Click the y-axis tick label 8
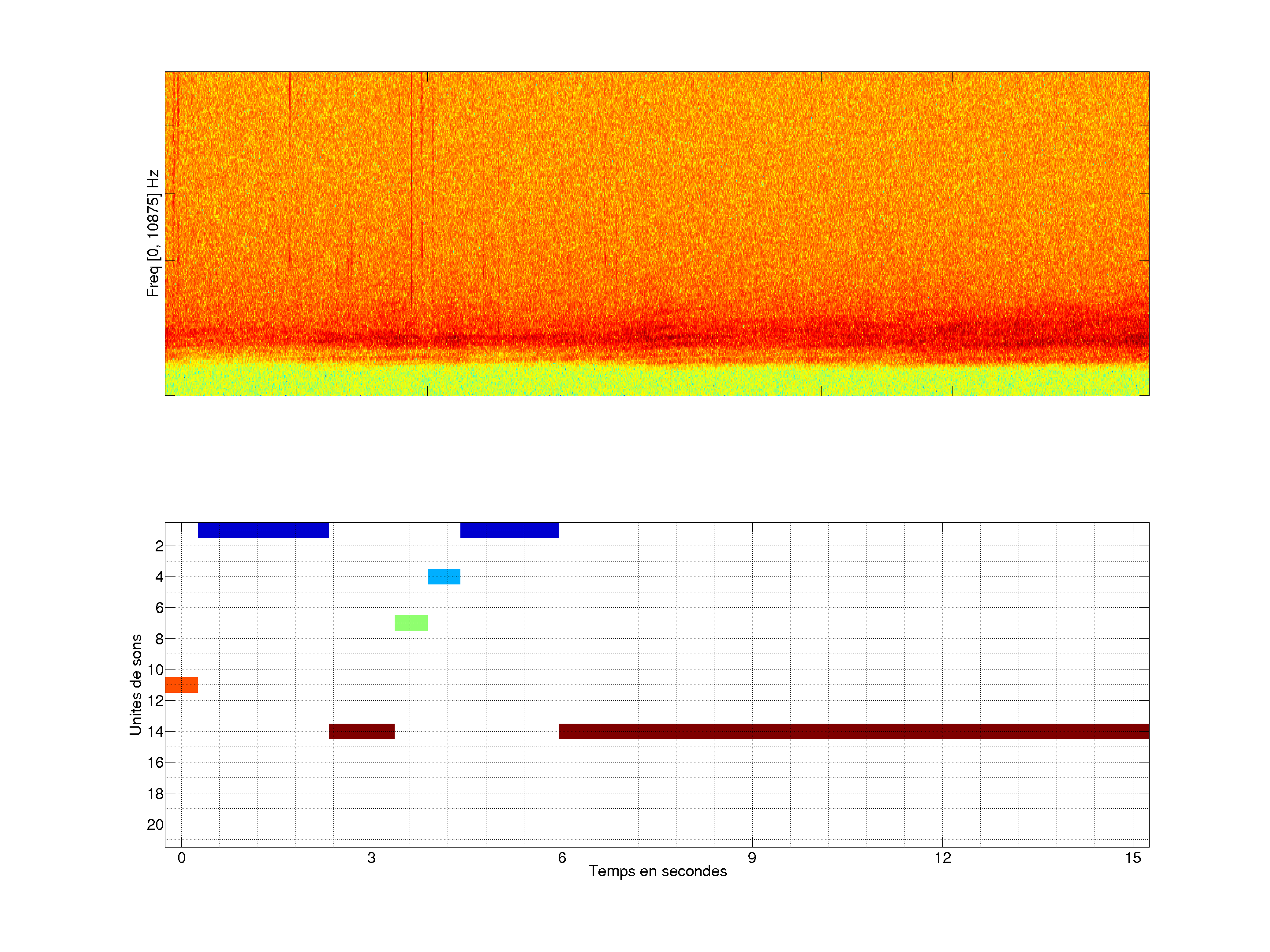The image size is (1270, 952). 159,639
